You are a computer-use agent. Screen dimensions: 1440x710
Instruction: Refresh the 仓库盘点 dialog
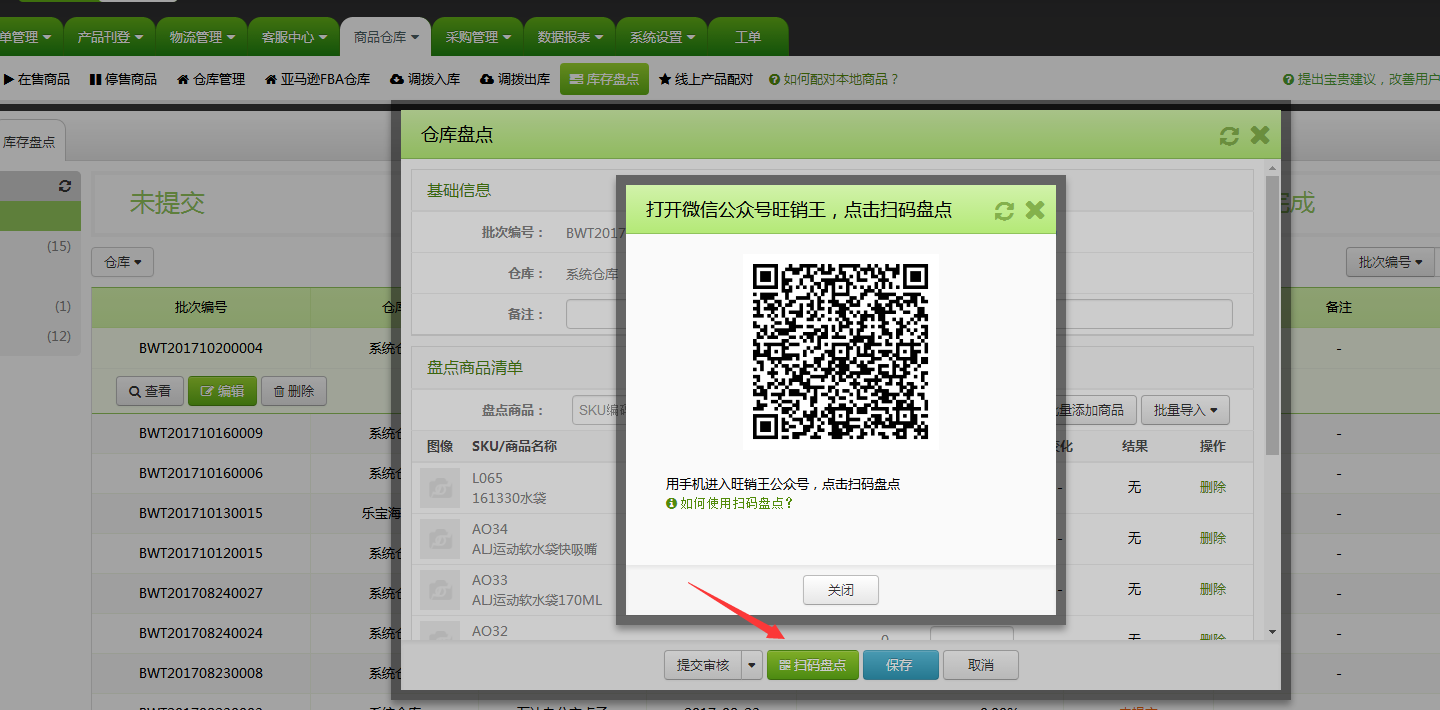coord(1229,136)
